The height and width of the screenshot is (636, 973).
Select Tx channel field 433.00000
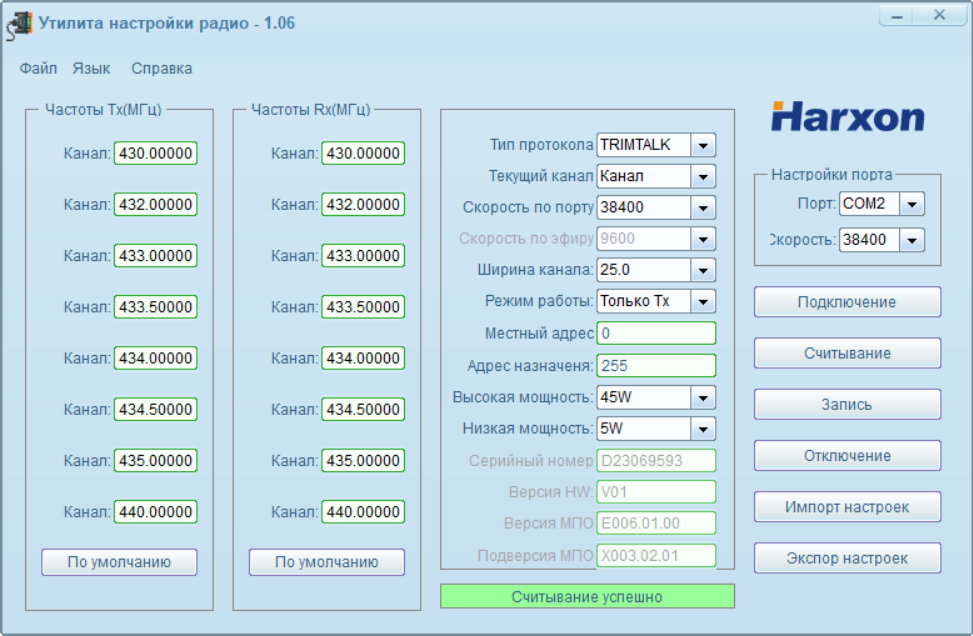click(x=156, y=256)
